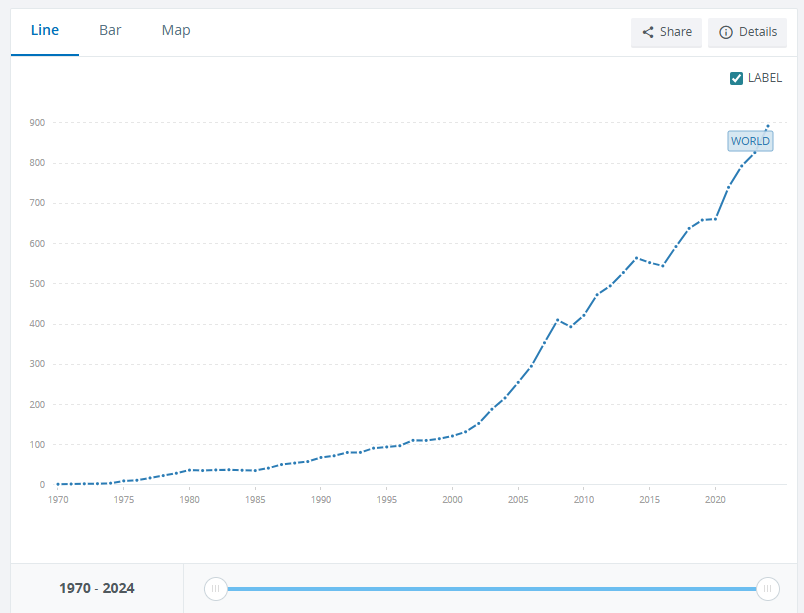Click the 2024 data point on the line
804x613 pixels.
click(x=768, y=126)
